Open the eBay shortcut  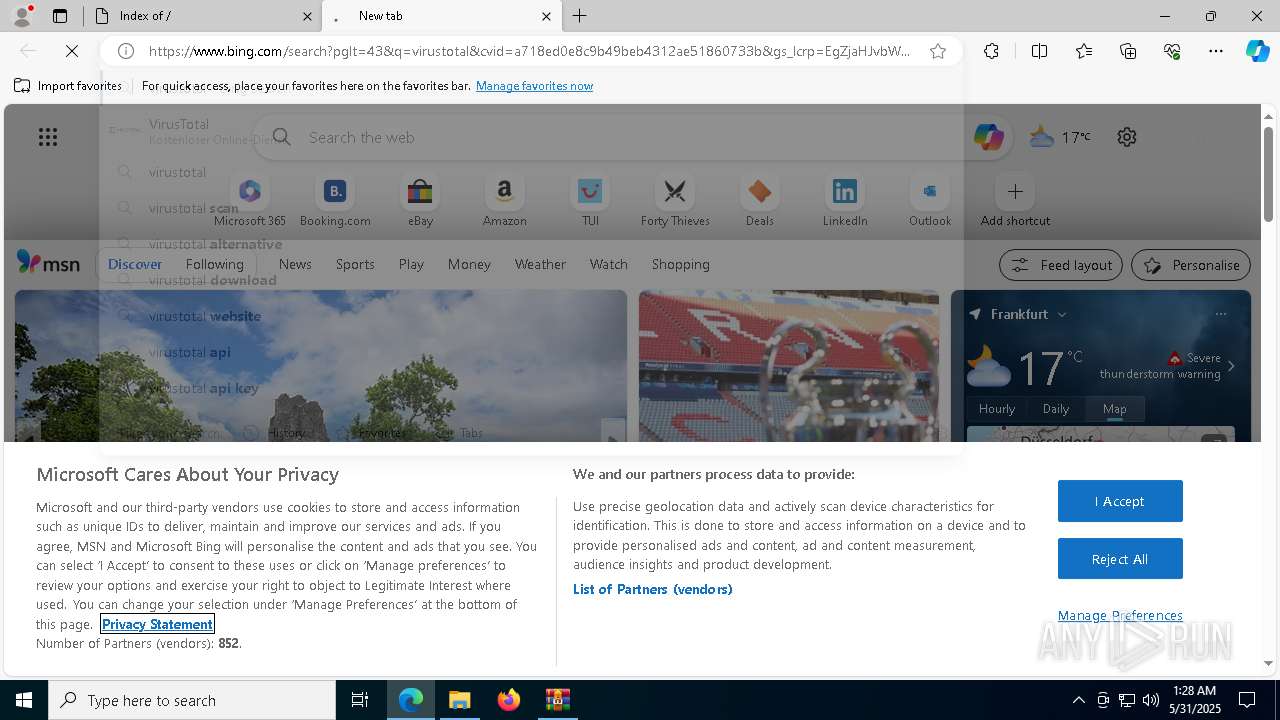click(420, 201)
